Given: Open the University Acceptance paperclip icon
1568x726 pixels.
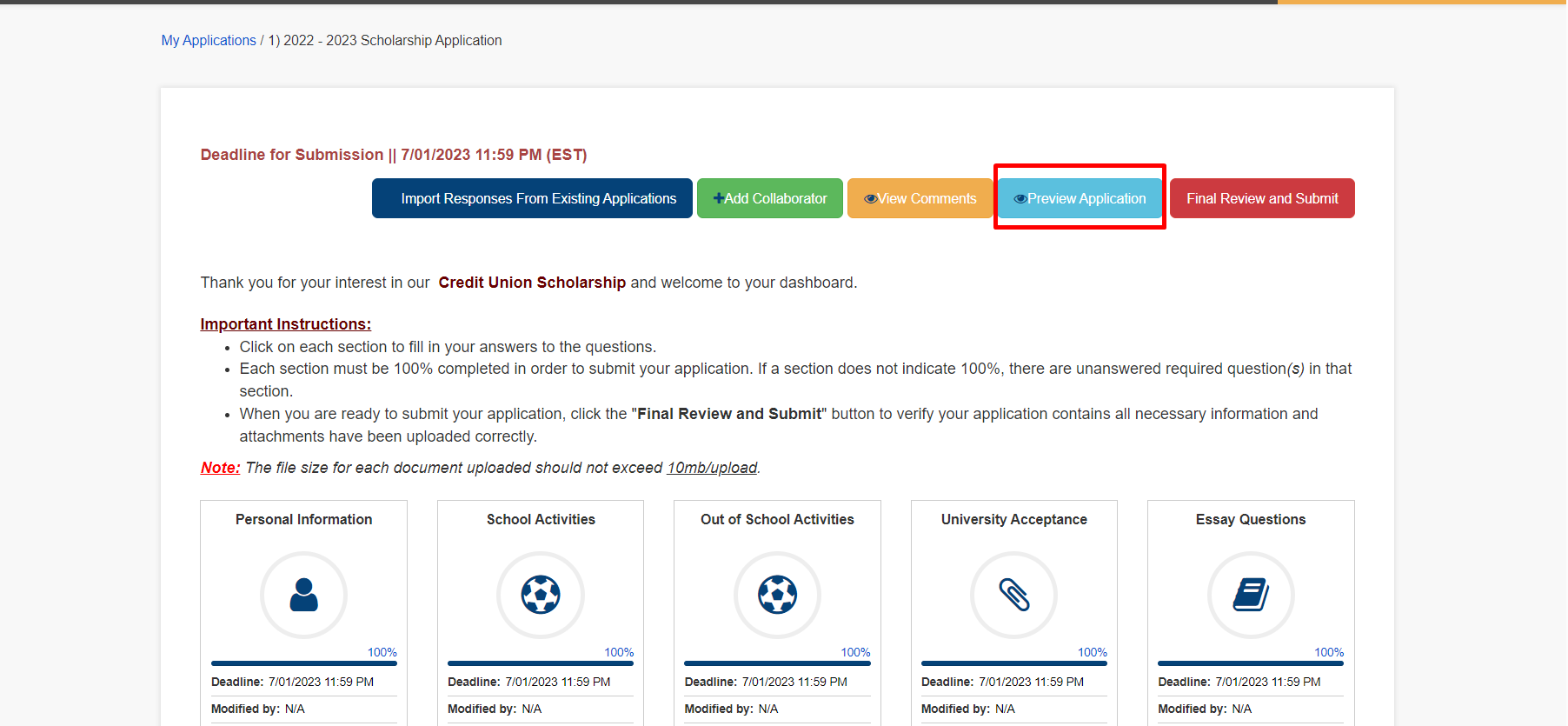Looking at the screenshot, I should click(x=1014, y=595).
